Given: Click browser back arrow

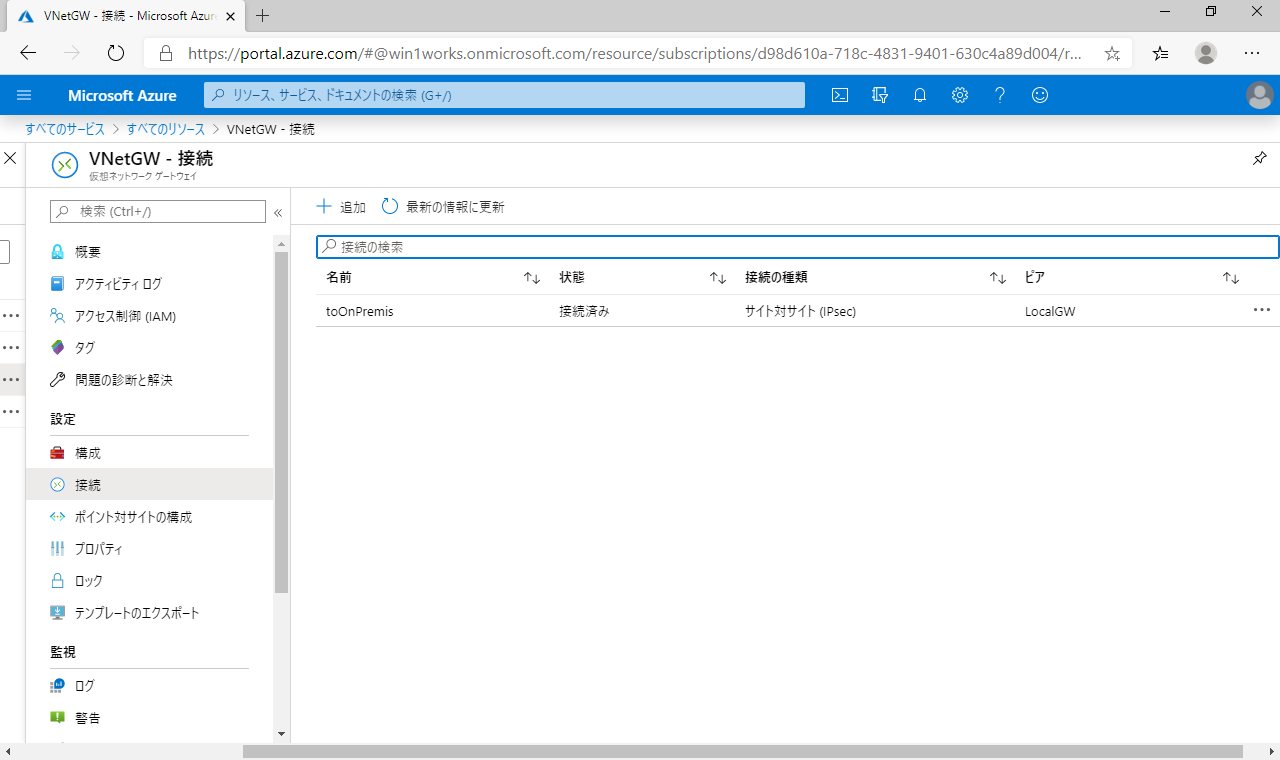Looking at the screenshot, I should point(28,53).
